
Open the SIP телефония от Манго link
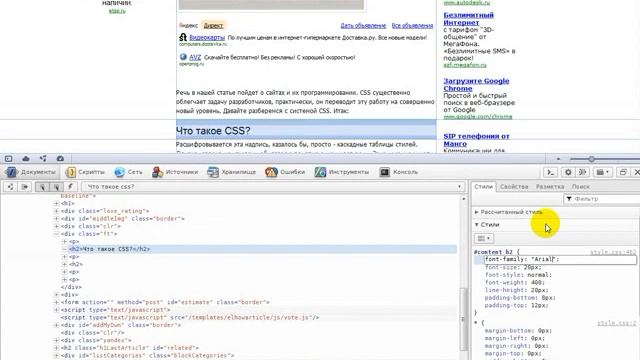point(476,140)
